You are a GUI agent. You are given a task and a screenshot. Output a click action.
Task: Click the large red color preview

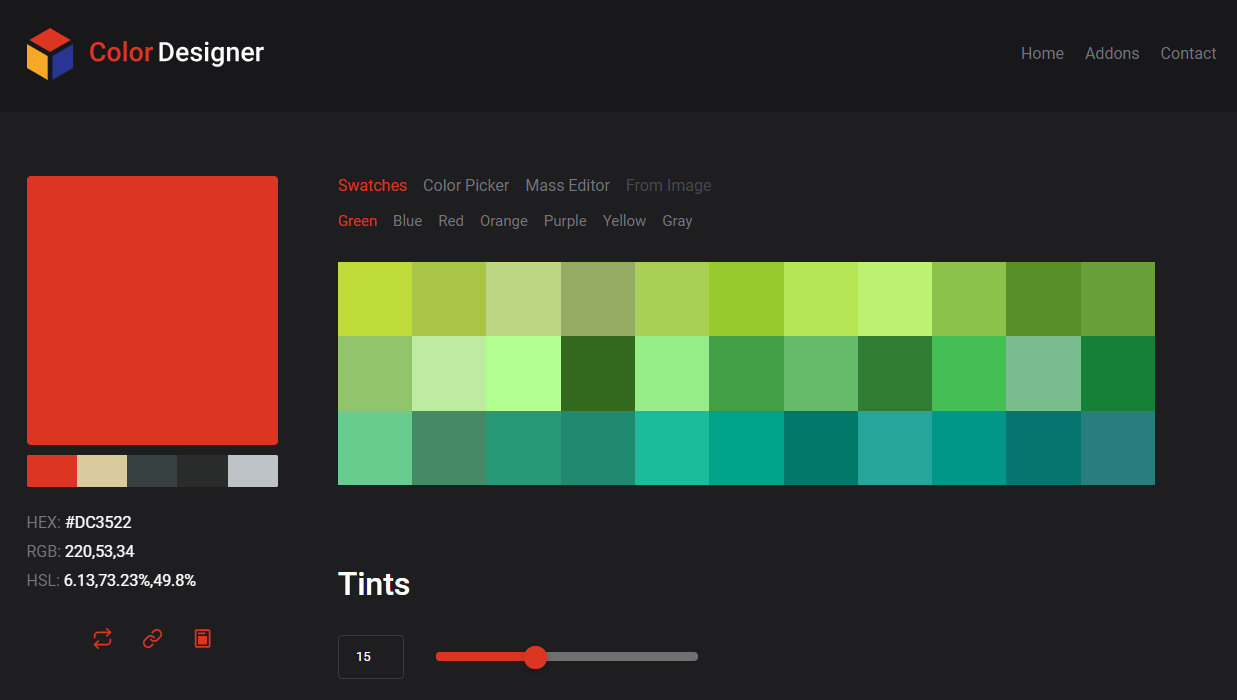point(152,310)
